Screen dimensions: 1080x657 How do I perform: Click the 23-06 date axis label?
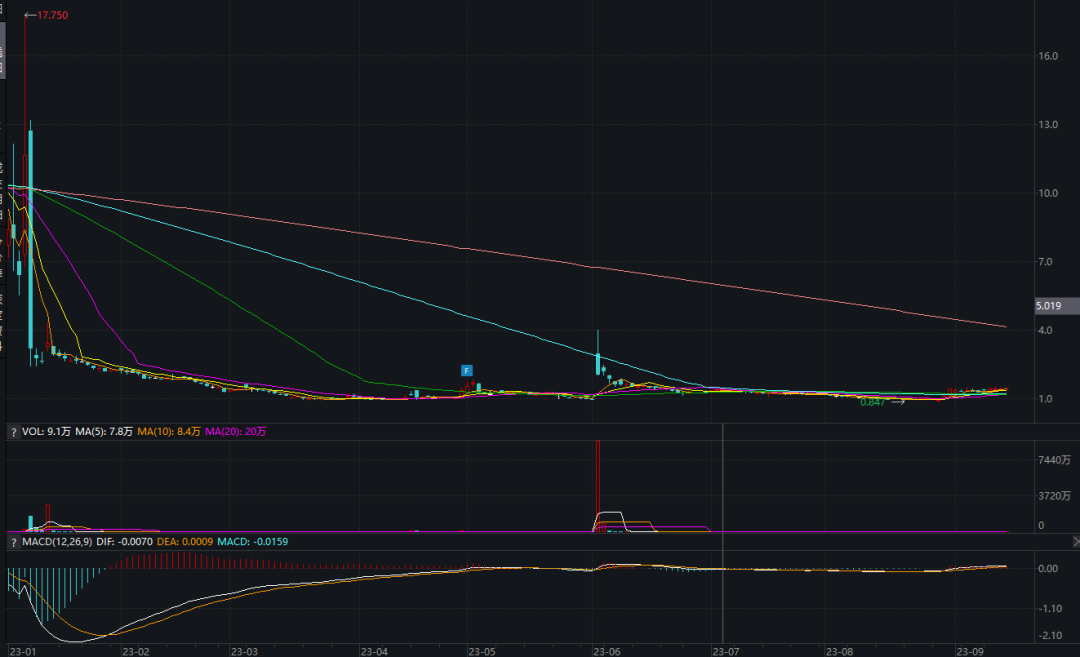[607, 651]
